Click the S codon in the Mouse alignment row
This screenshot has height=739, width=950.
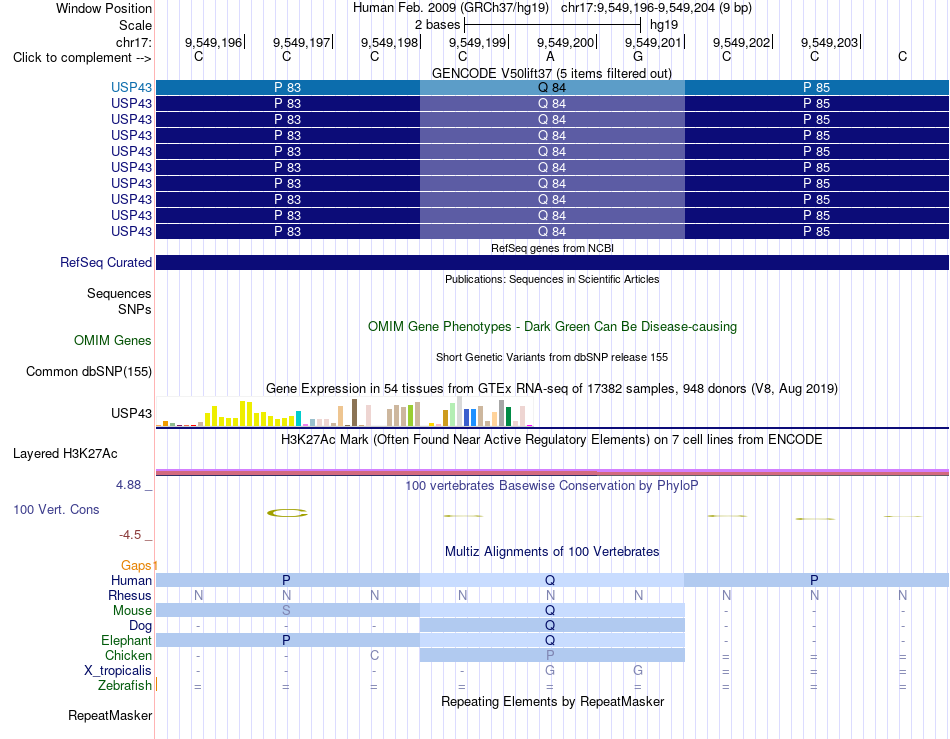pos(287,611)
